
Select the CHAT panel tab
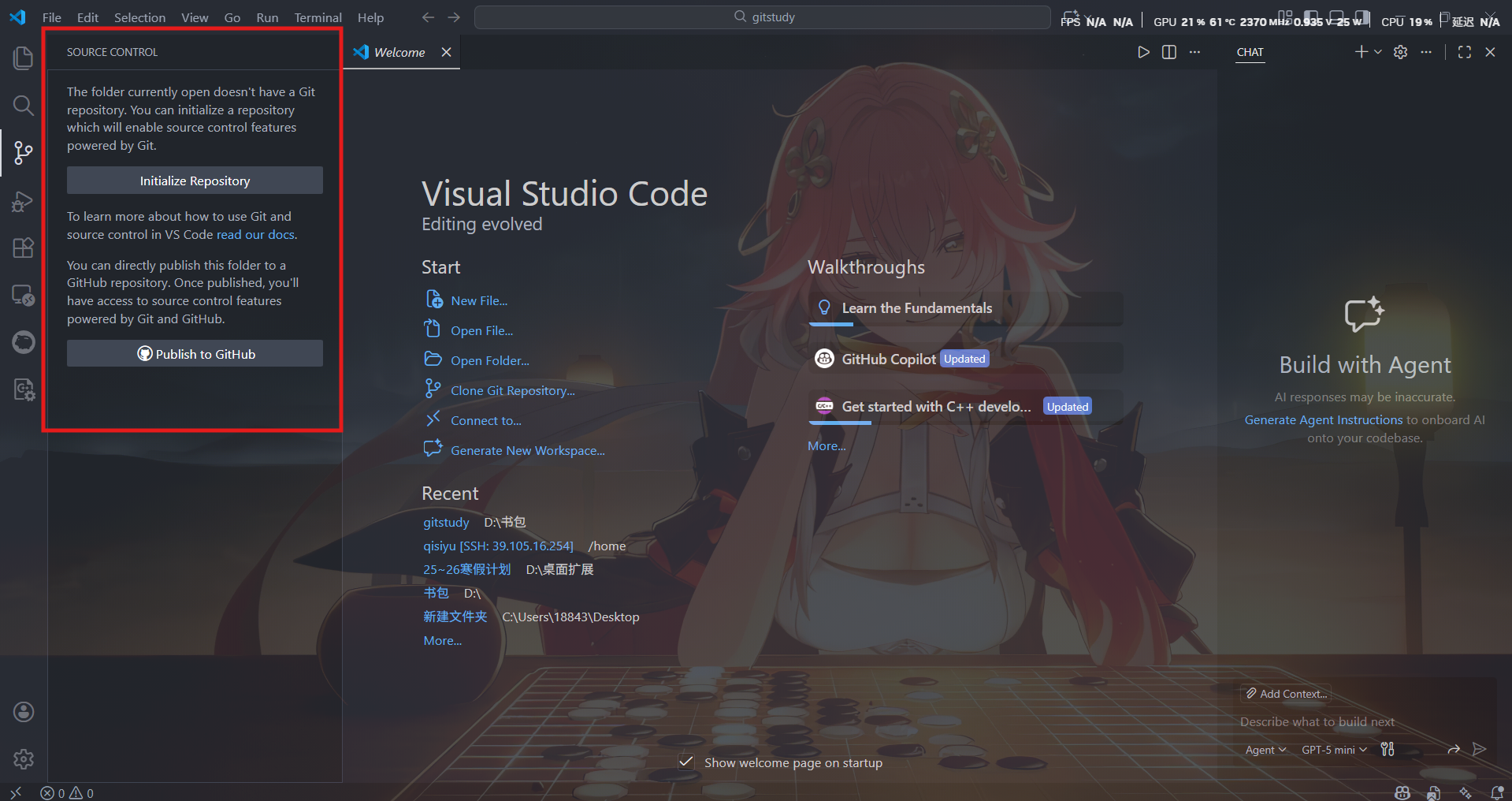point(1250,52)
